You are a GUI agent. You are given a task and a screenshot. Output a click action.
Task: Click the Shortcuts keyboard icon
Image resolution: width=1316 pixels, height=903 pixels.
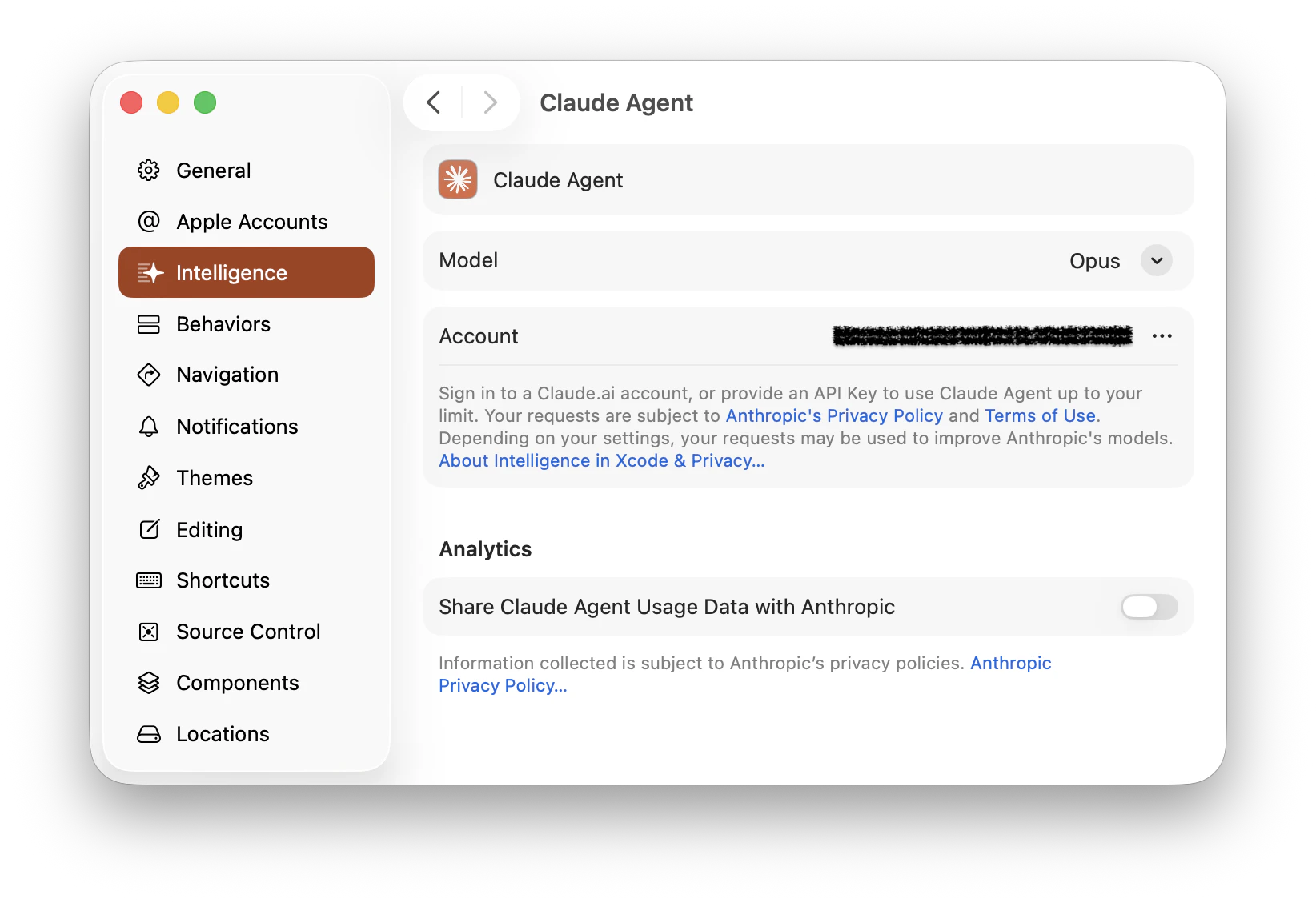pyautogui.click(x=149, y=580)
